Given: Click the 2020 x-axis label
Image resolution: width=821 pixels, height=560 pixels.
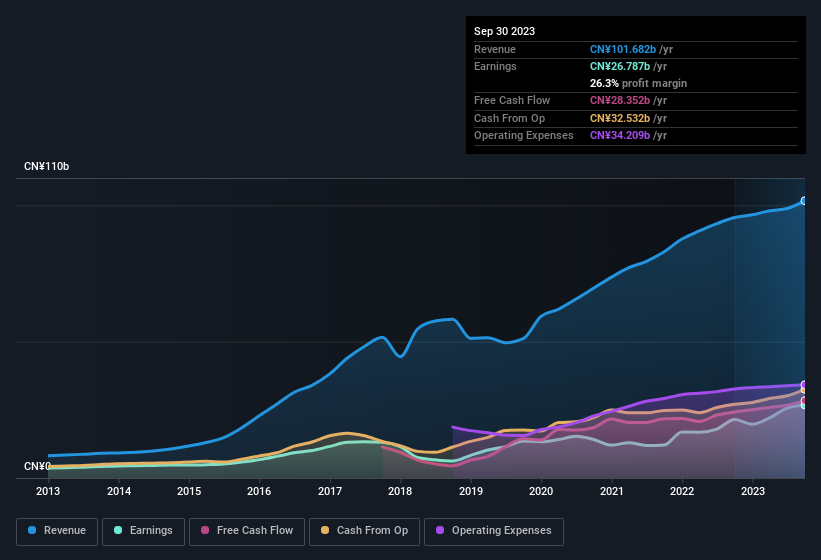Looking at the screenshot, I should click(541, 491).
